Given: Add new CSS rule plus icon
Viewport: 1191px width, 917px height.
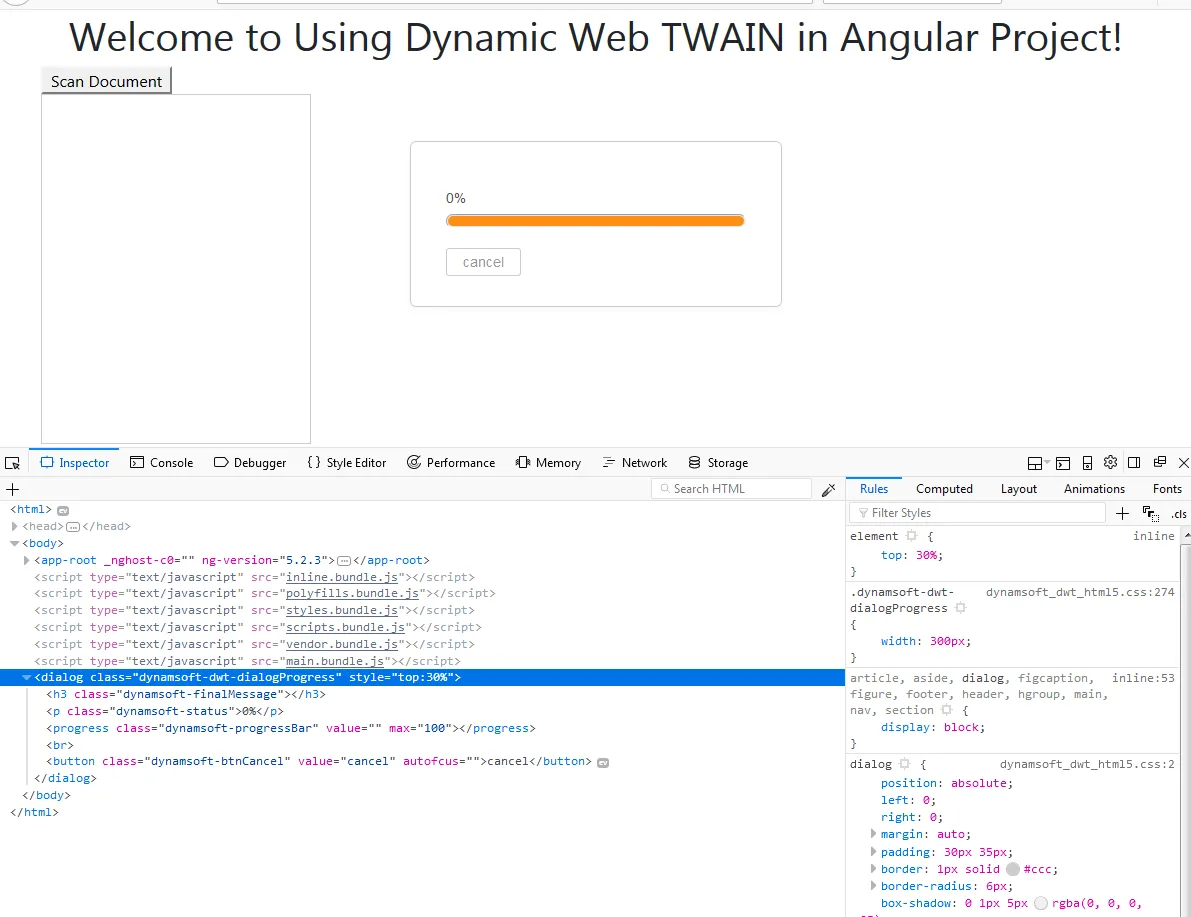Looking at the screenshot, I should (x=1122, y=514).
